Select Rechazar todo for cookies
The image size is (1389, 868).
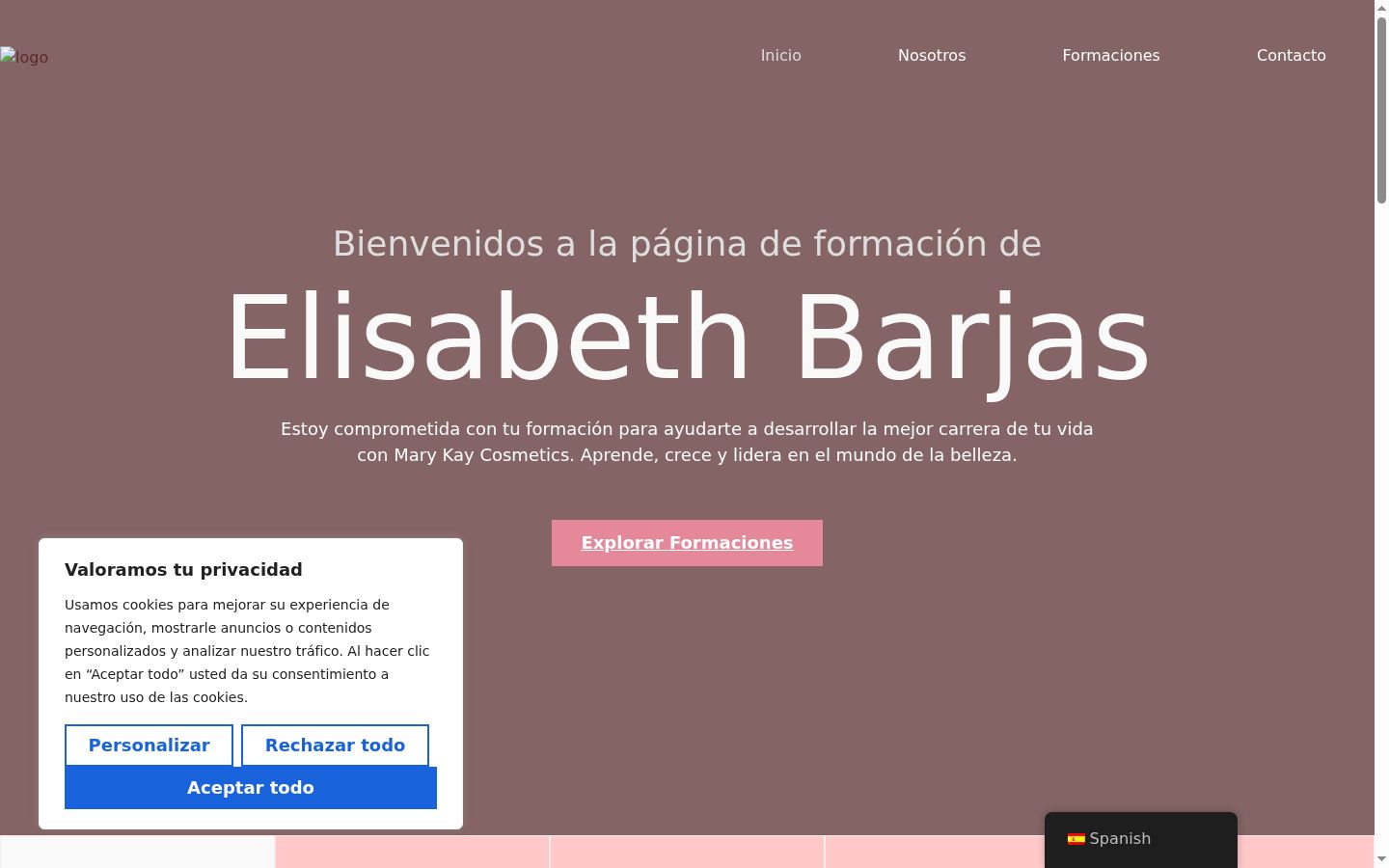[x=335, y=746]
